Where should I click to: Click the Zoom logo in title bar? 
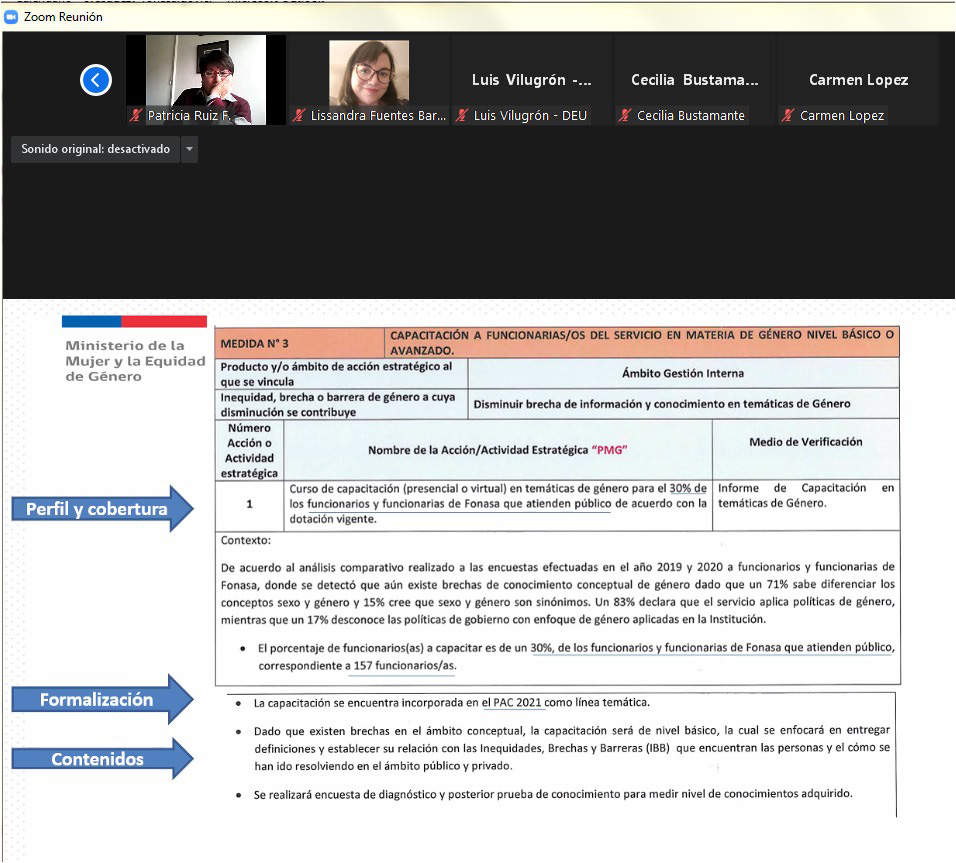click(x=12, y=17)
